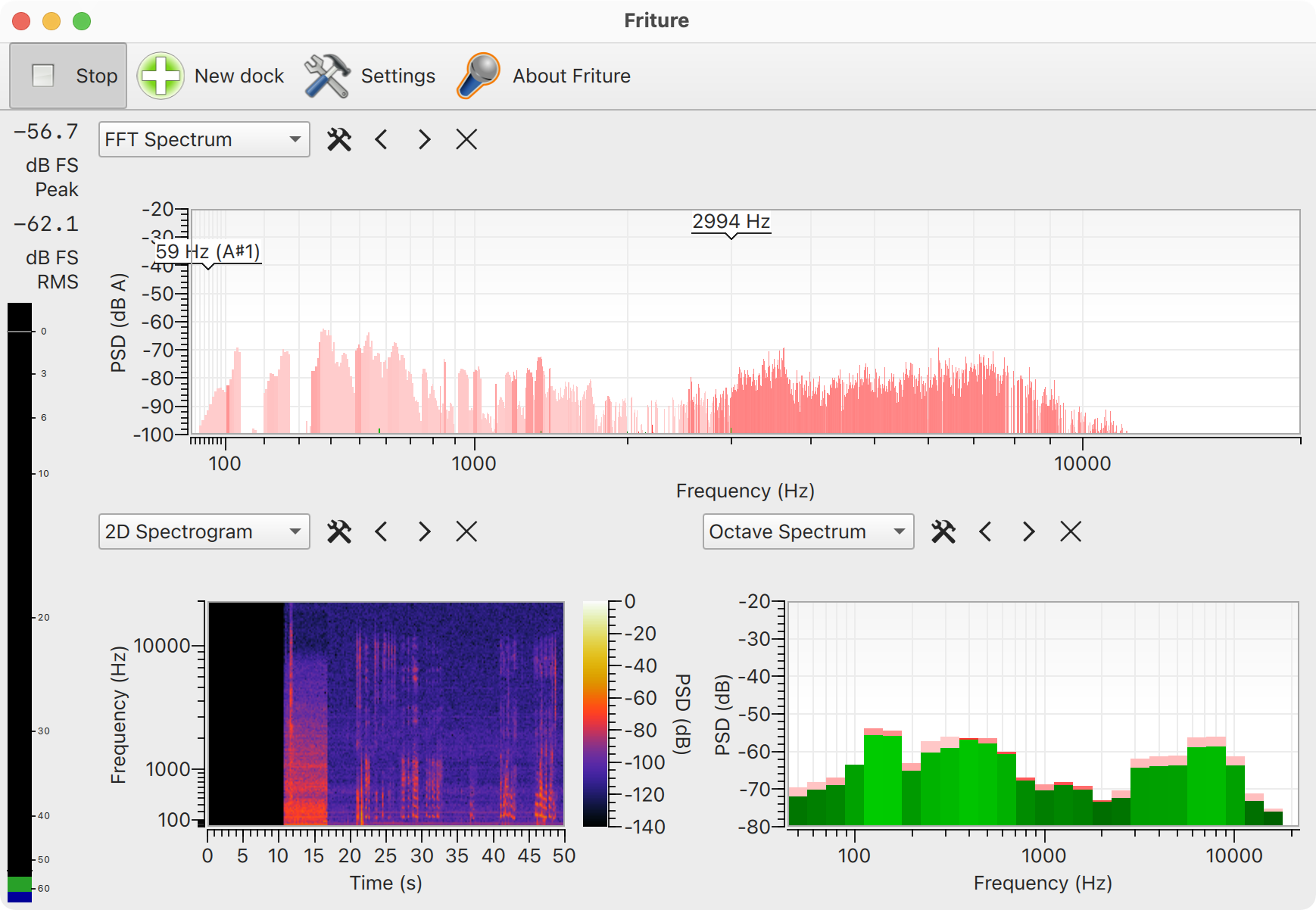This screenshot has width=1316, height=910.
Task: Move 2D Spectrogram dock to next slot
Action: coord(424,531)
